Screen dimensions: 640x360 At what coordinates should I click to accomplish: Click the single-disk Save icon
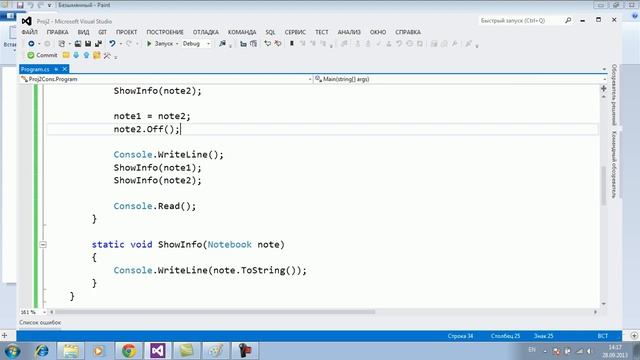click(88, 44)
